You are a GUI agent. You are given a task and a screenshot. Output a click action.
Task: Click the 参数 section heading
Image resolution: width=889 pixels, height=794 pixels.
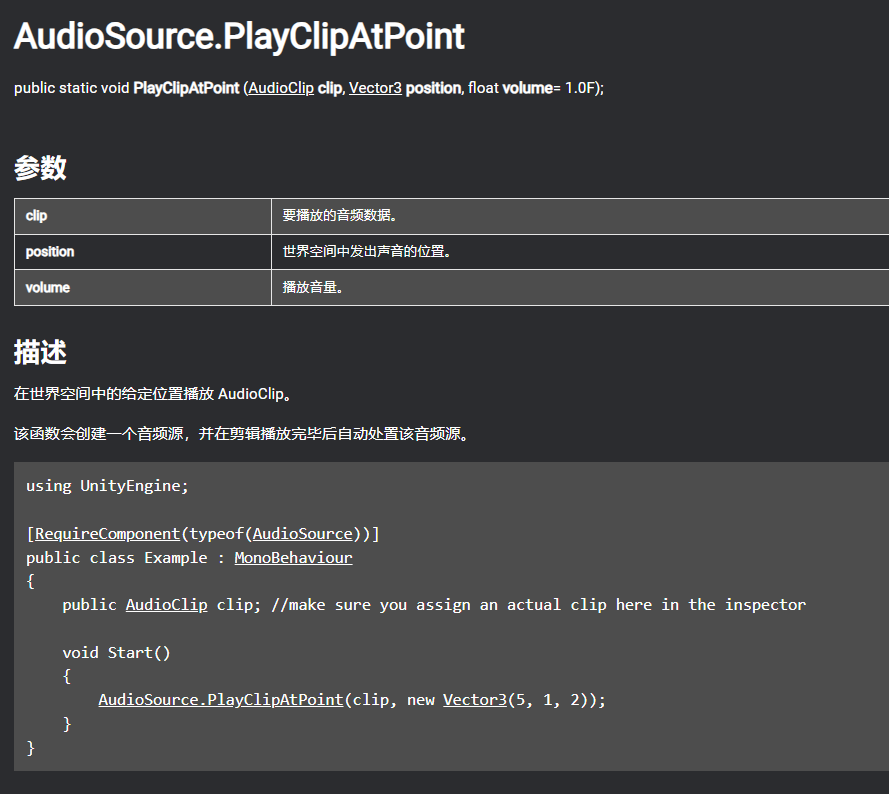coord(40,168)
